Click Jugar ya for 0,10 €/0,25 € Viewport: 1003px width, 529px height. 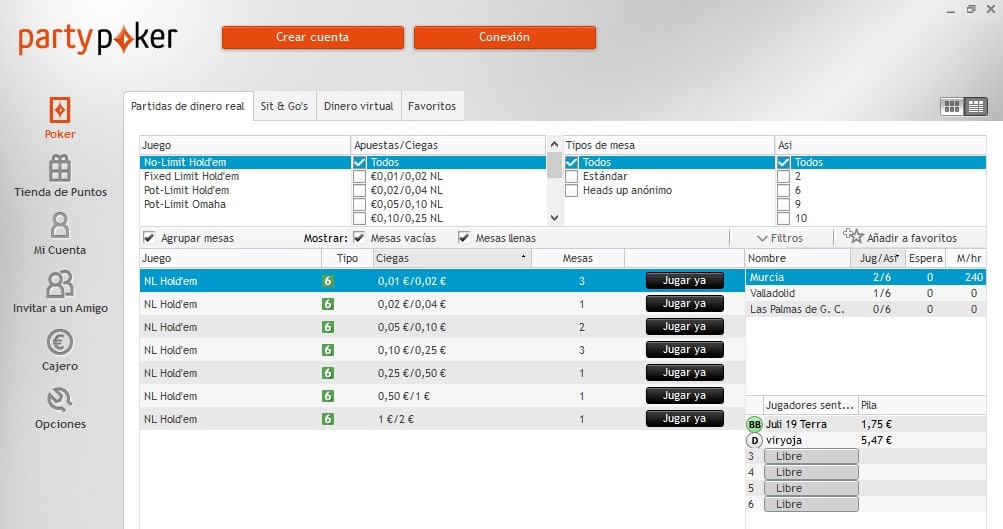coord(684,350)
